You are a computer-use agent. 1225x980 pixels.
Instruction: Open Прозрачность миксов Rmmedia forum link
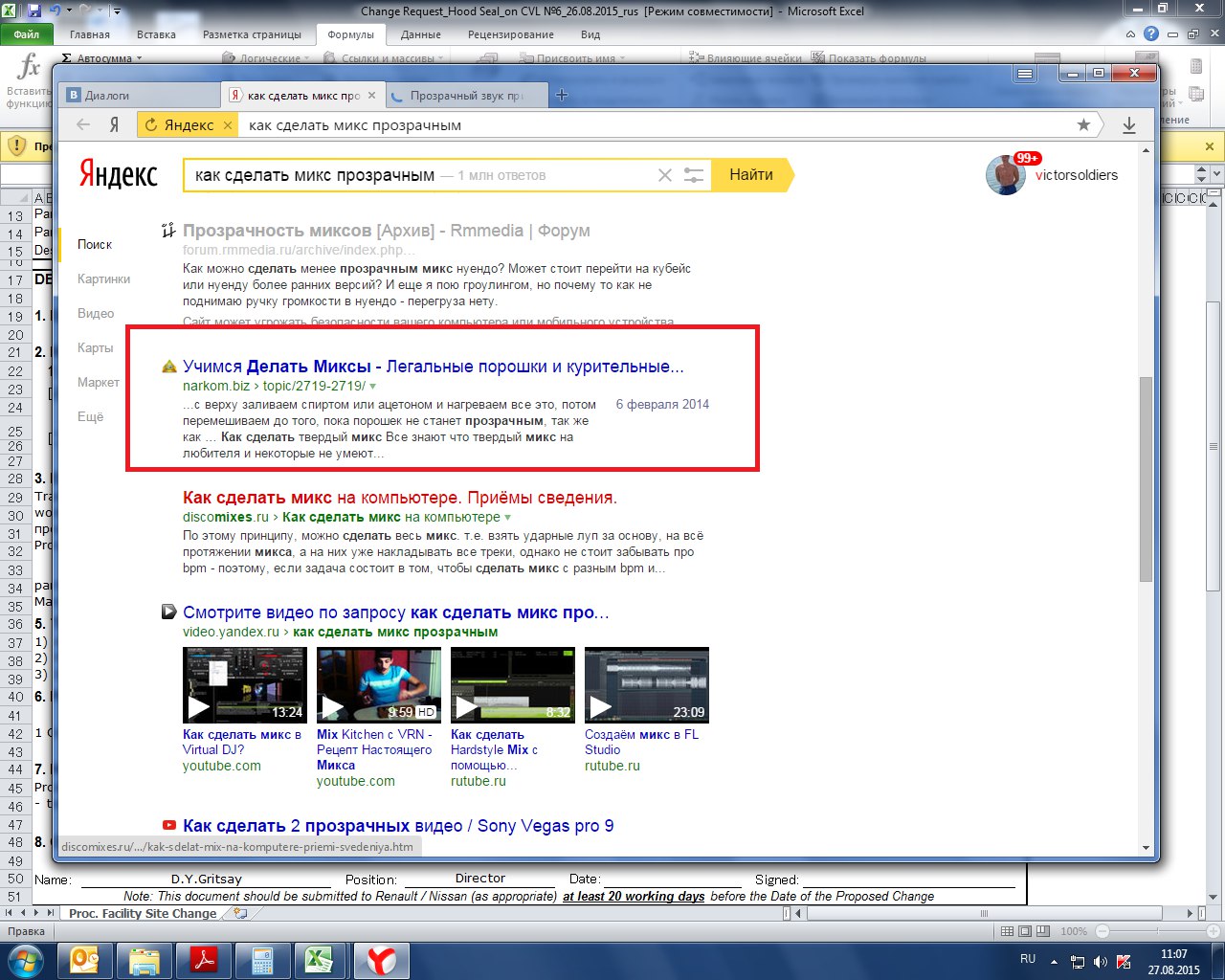click(x=387, y=231)
